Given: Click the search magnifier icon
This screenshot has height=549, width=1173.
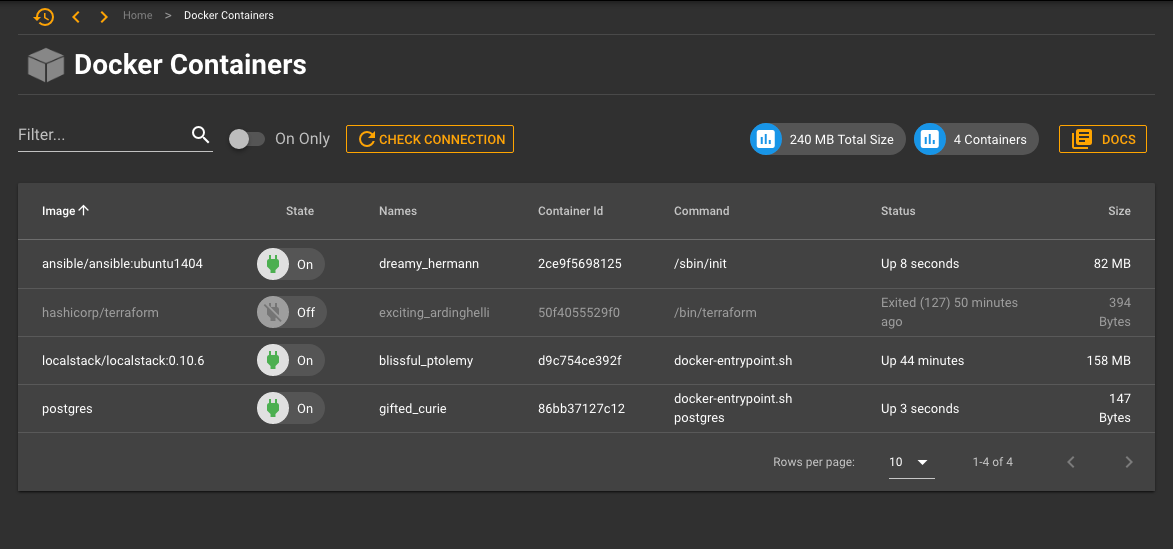Looking at the screenshot, I should pyautogui.click(x=200, y=135).
